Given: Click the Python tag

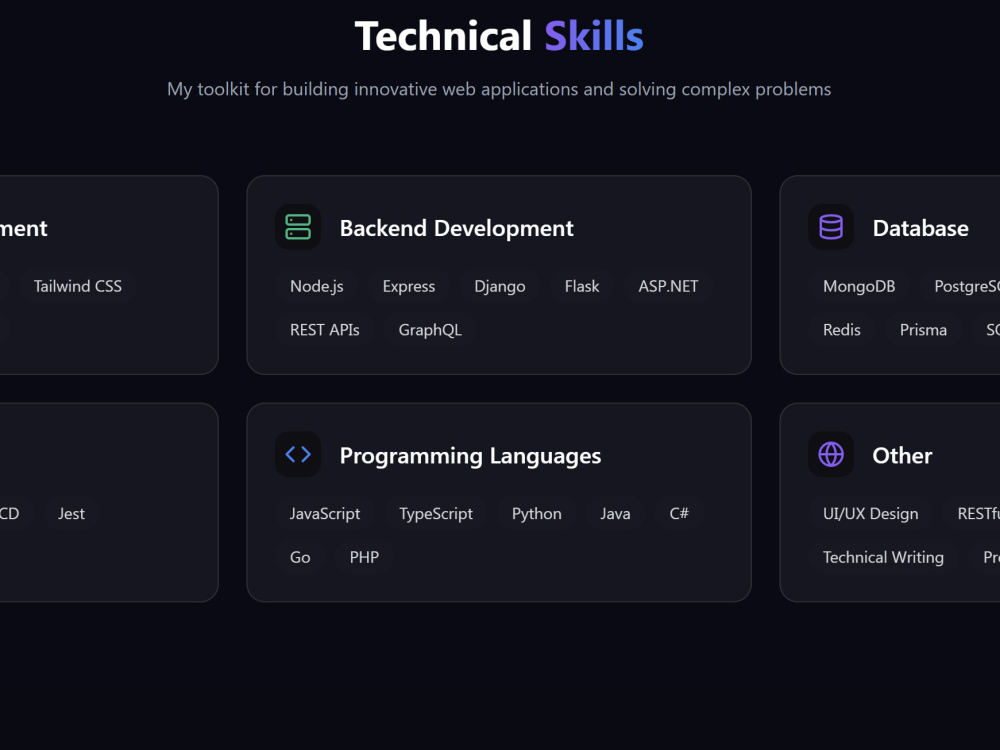Looking at the screenshot, I should tap(537, 513).
